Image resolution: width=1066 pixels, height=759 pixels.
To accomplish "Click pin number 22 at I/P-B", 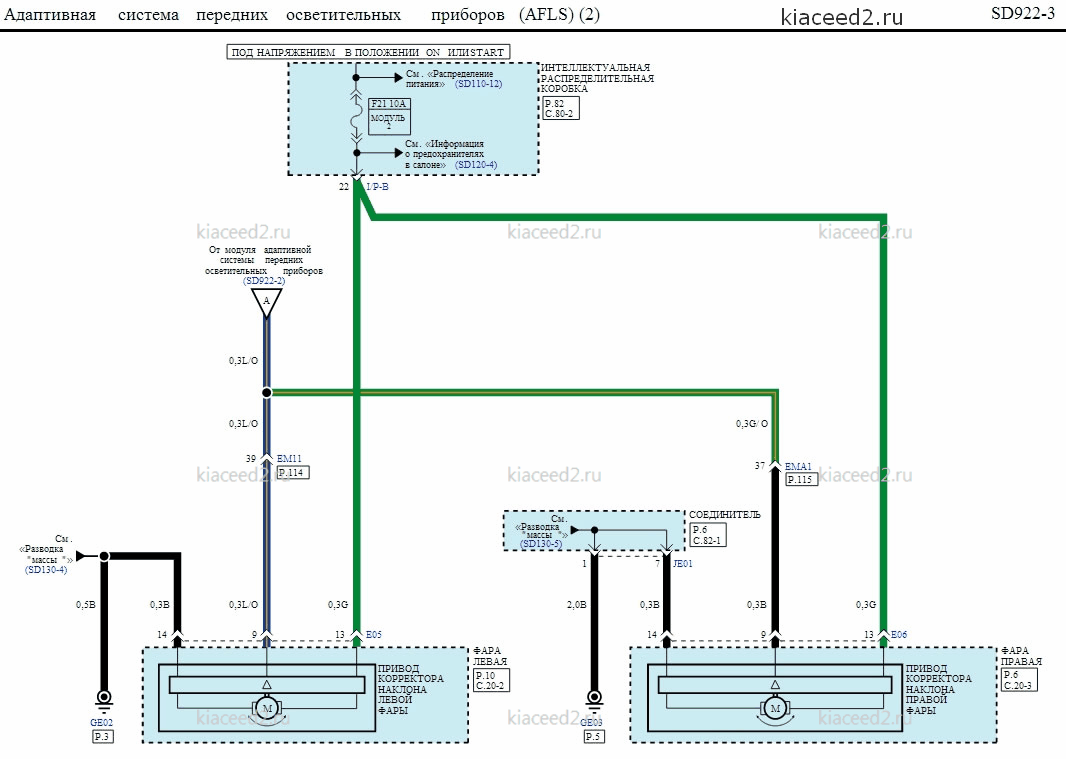I will [344, 186].
